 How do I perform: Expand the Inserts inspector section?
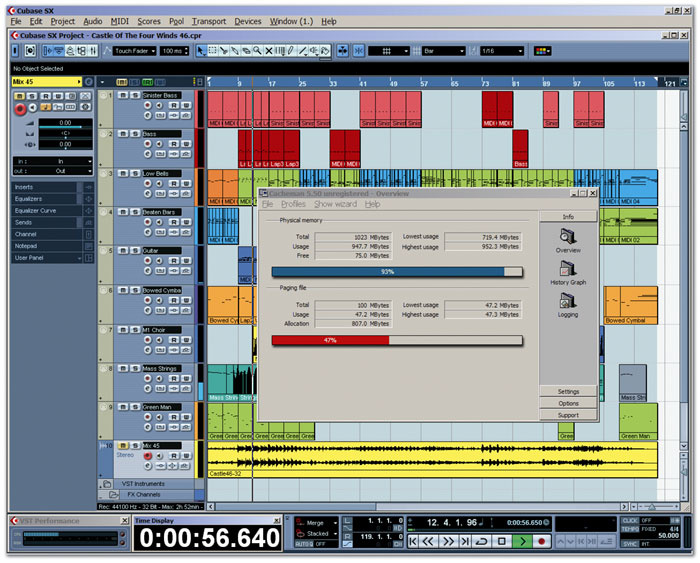pyautogui.click(x=52, y=187)
